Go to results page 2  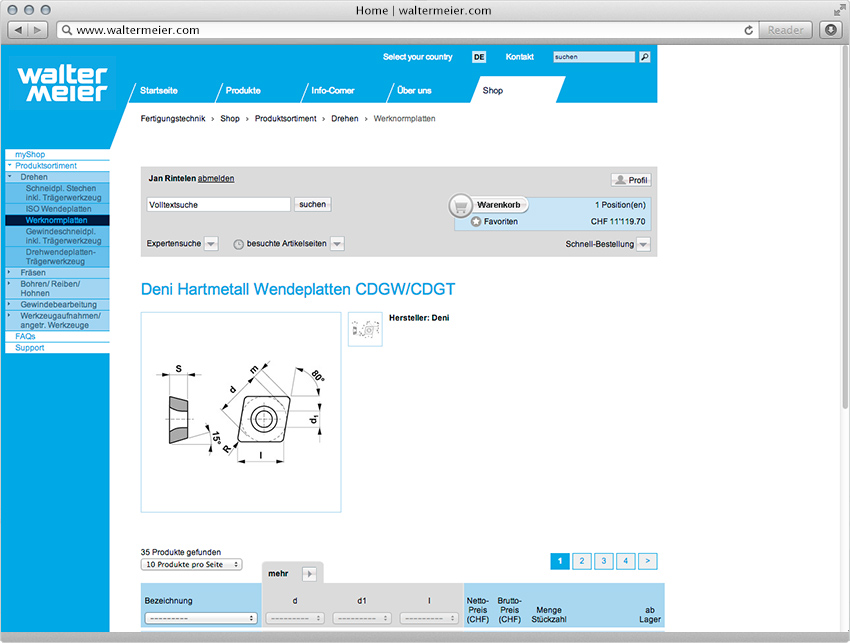pos(582,561)
